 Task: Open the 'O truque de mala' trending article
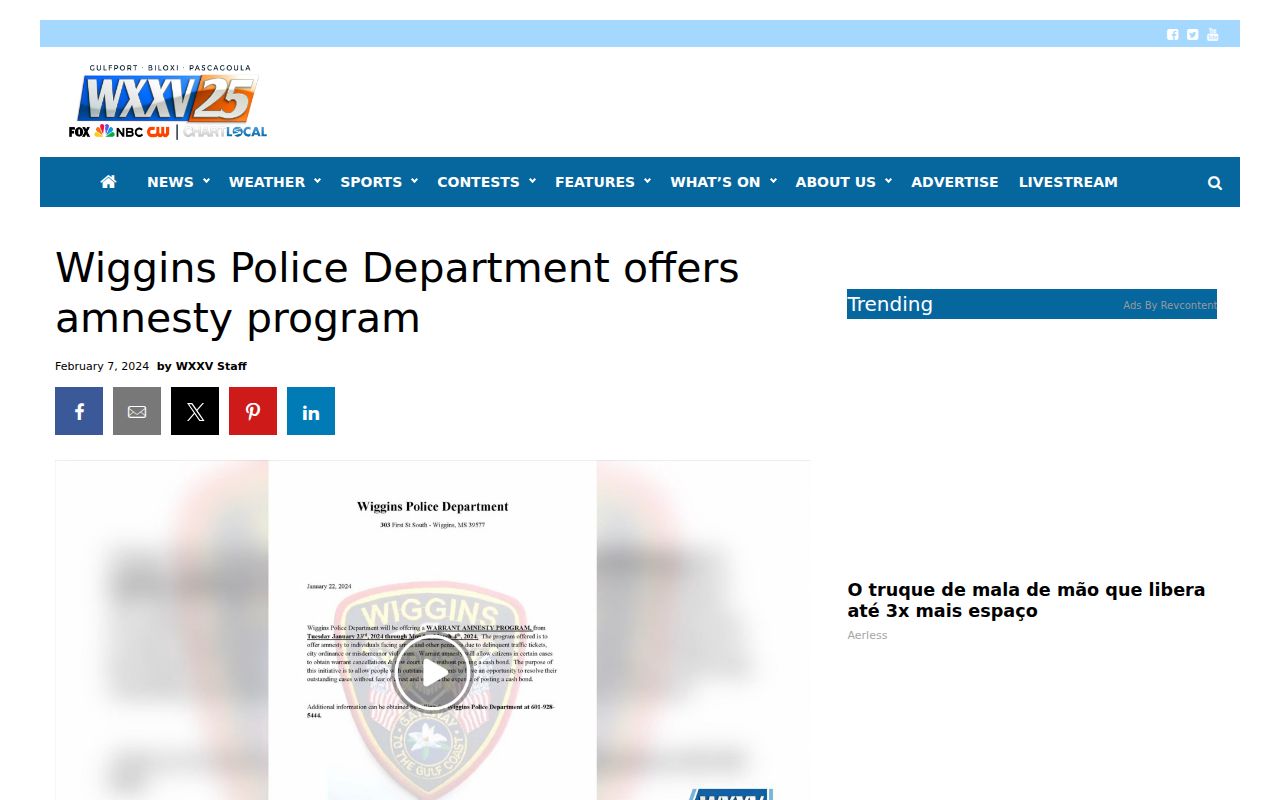click(x=1026, y=600)
